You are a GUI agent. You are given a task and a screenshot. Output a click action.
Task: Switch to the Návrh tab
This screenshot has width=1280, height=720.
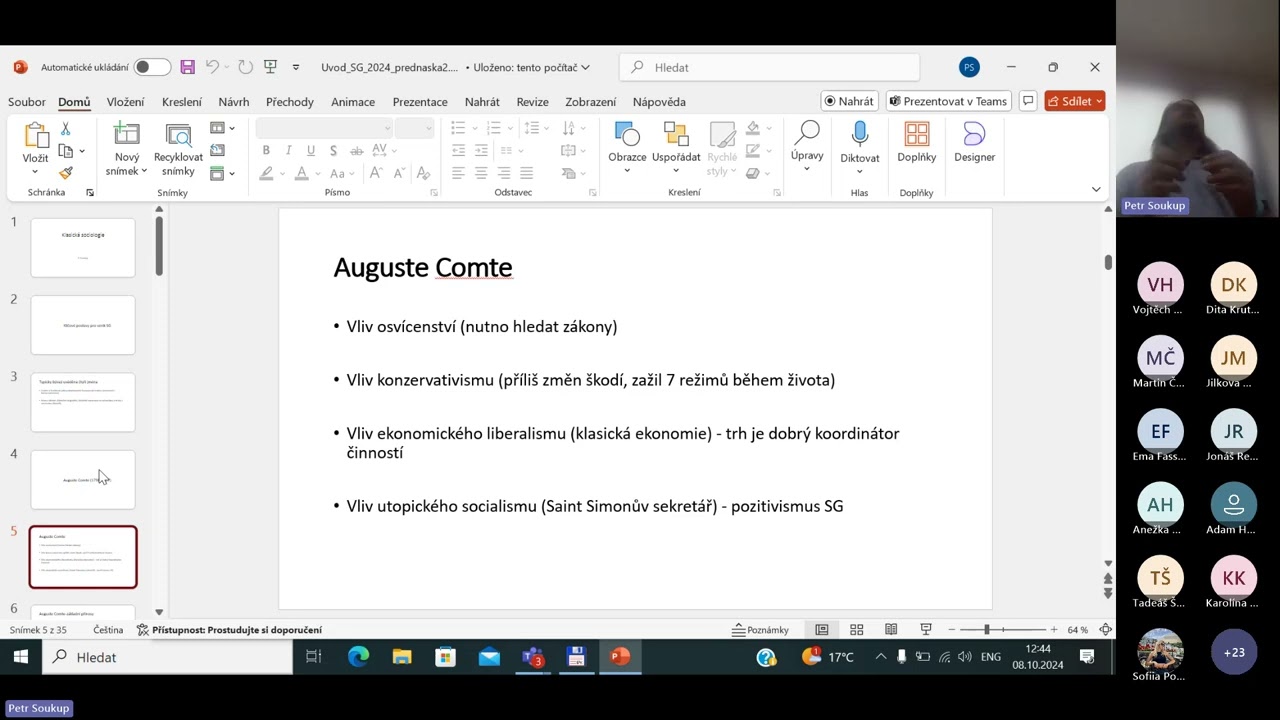click(x=234, y=102)
